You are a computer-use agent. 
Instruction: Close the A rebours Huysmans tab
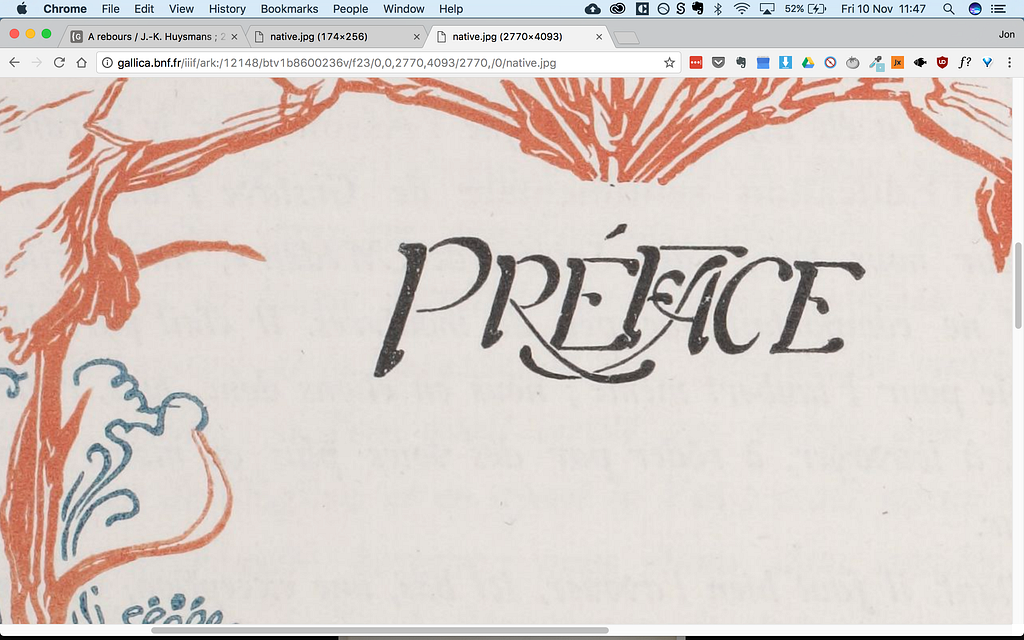pos(234,37)
